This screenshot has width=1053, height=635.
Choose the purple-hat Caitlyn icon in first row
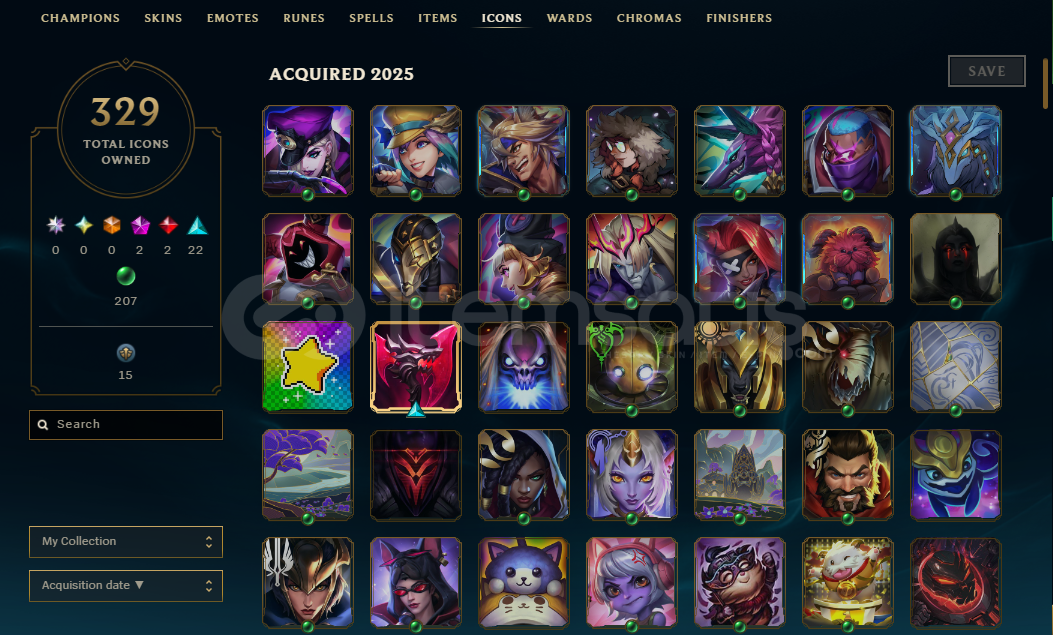coord(308,150)
